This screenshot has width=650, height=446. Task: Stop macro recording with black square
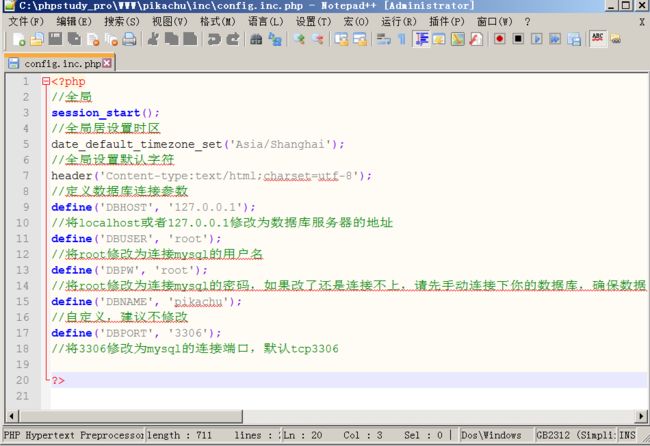518,39
